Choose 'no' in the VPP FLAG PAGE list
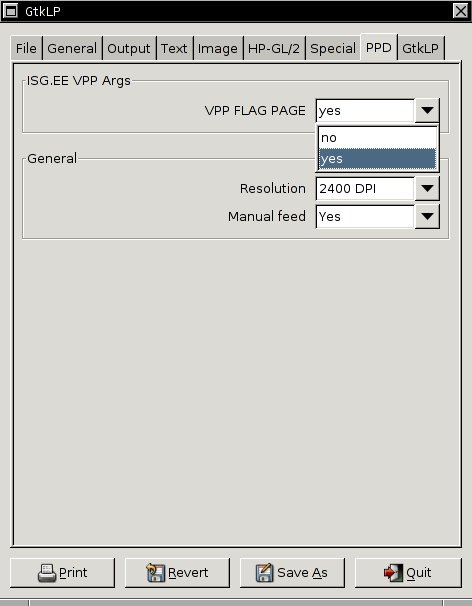This screenshot has height=606, width=472. [377, 138]
